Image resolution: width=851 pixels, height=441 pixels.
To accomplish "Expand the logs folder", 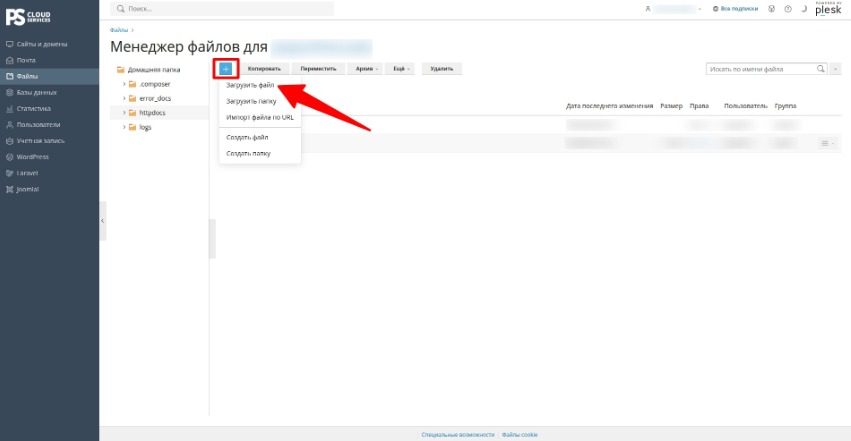I will pyautogui.click(x=124, y=127).
